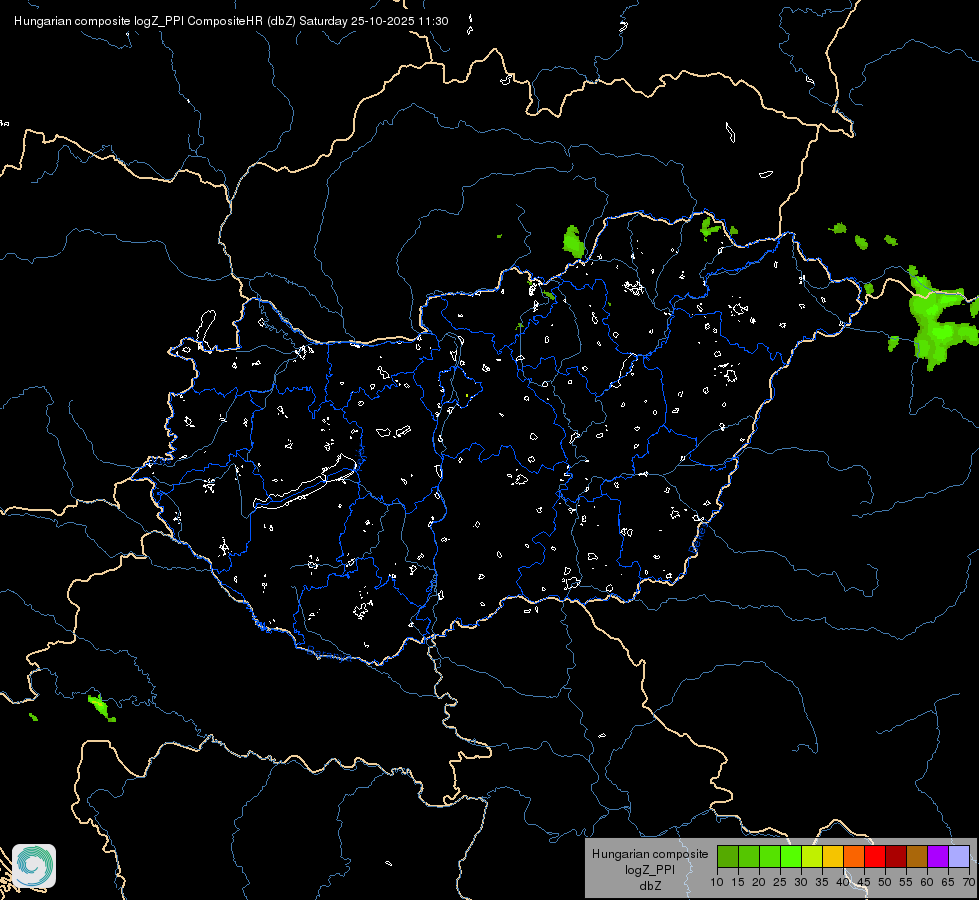Choose the bright green 25-30 dBZ swatch
This screenshot has width=979, height=900.
(791, 856)
